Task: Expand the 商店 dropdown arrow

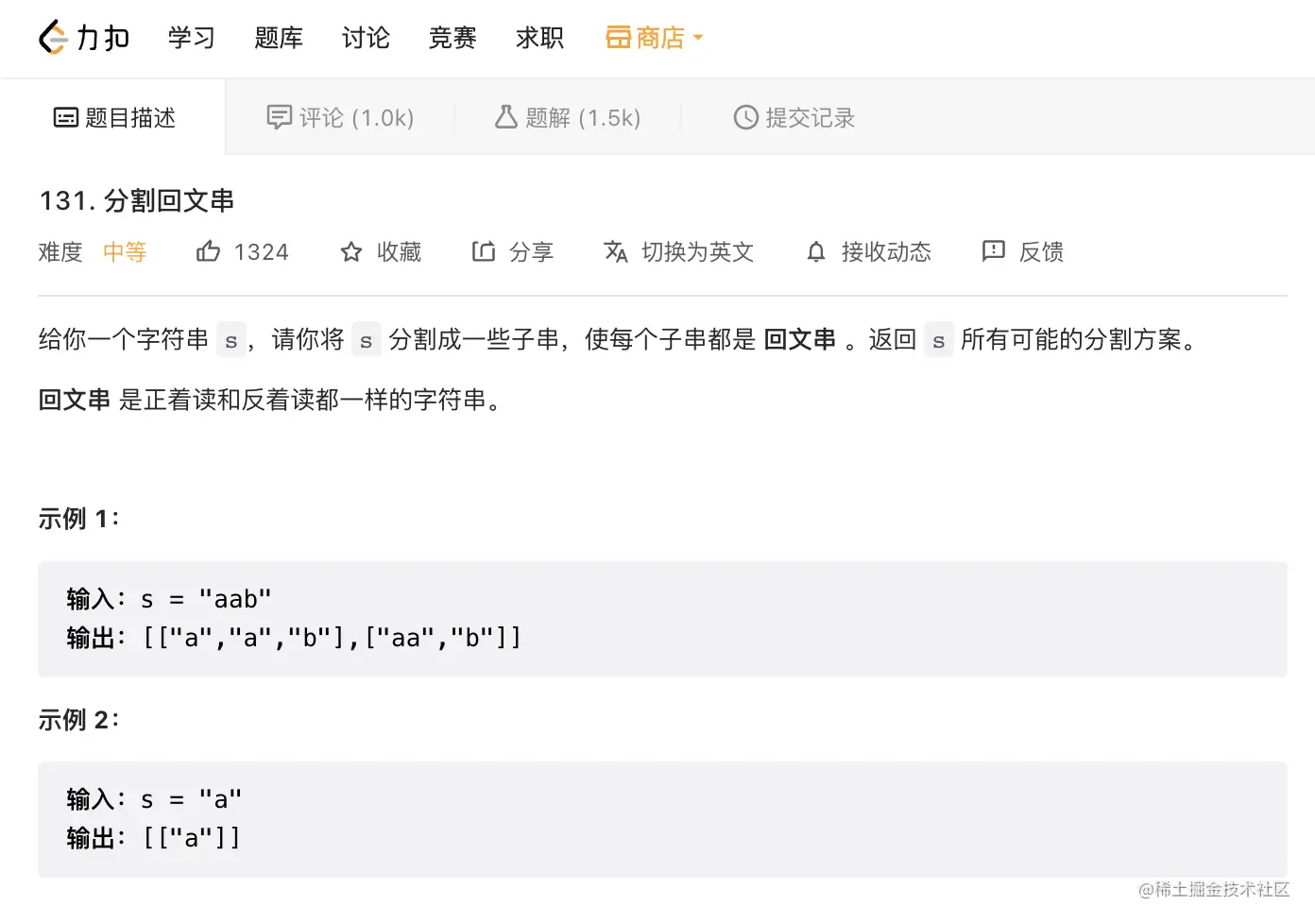Action: point(698,38)
